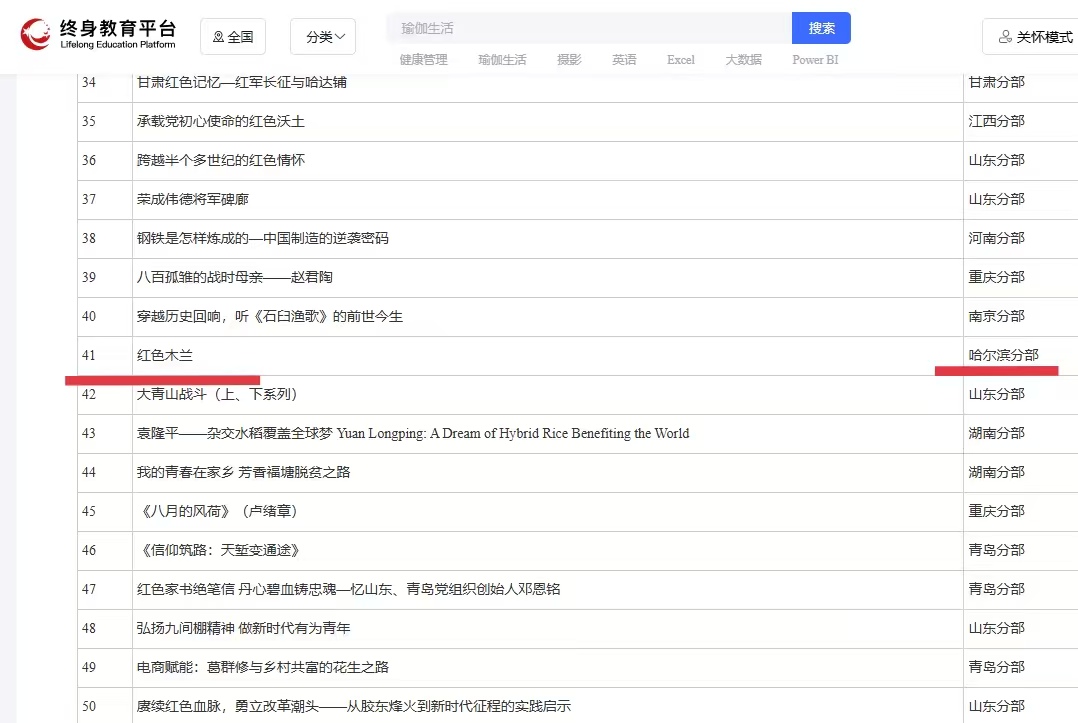This screenshot has height=723, width=1078.
Task: Select the 瑜伽生活 suggested keyword
Action: pyautogui.click(x=502, y=60)
